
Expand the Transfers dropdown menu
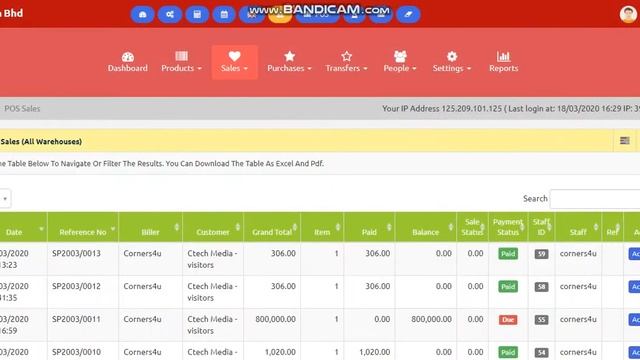click(346, 62)
